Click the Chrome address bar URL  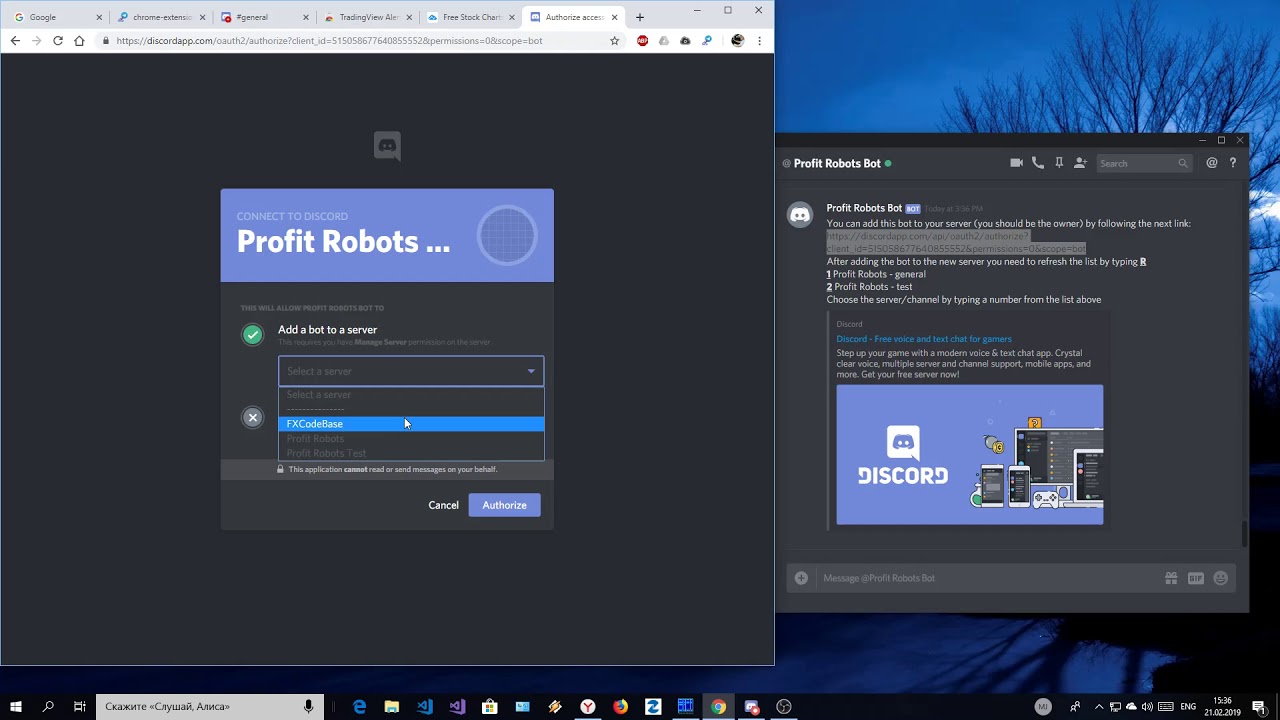click(329, 41)
